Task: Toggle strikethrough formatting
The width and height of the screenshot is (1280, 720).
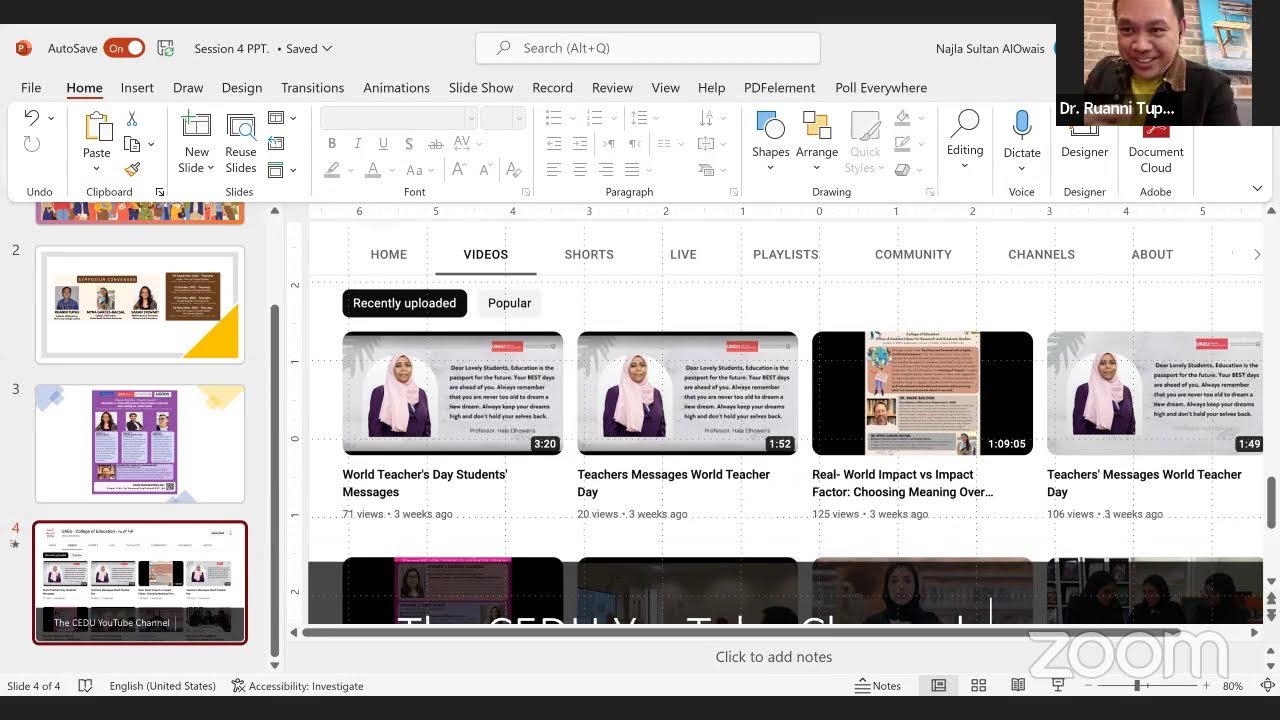Action: click(x=435, y=144)
